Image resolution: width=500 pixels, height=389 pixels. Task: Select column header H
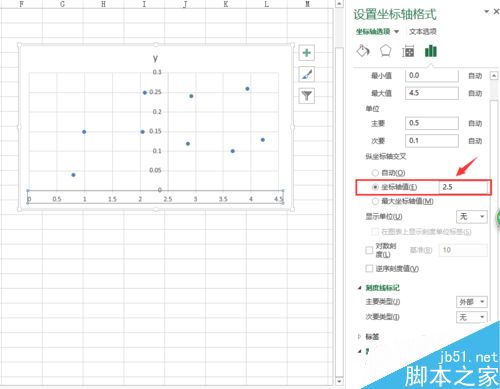tap(103, 4)
